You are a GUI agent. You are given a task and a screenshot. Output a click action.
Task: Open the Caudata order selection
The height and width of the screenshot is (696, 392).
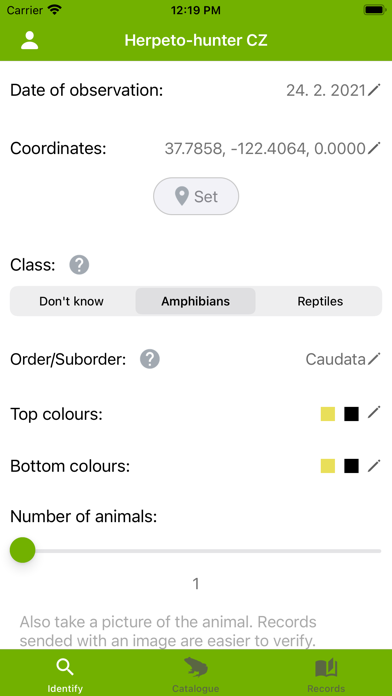pos(336,359)
